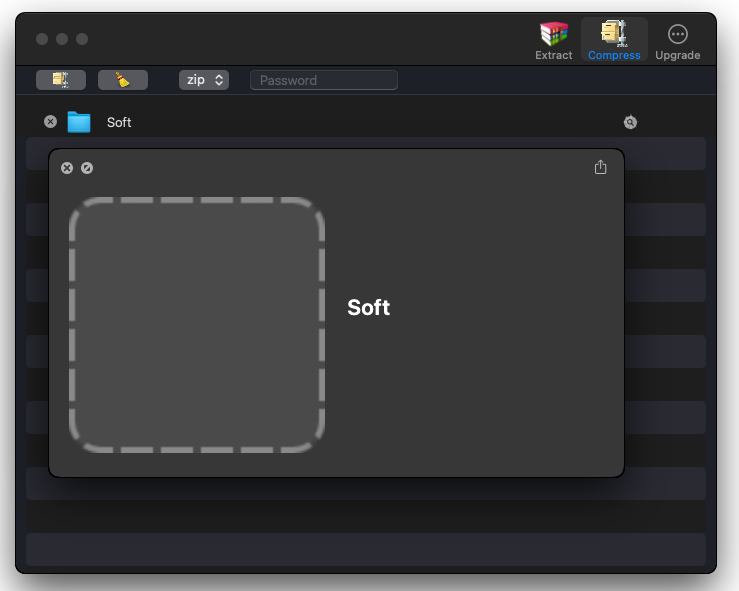Viewport: 739px width, 591px height.
Task: Focus the Password input field
Action: click(323, 80)
